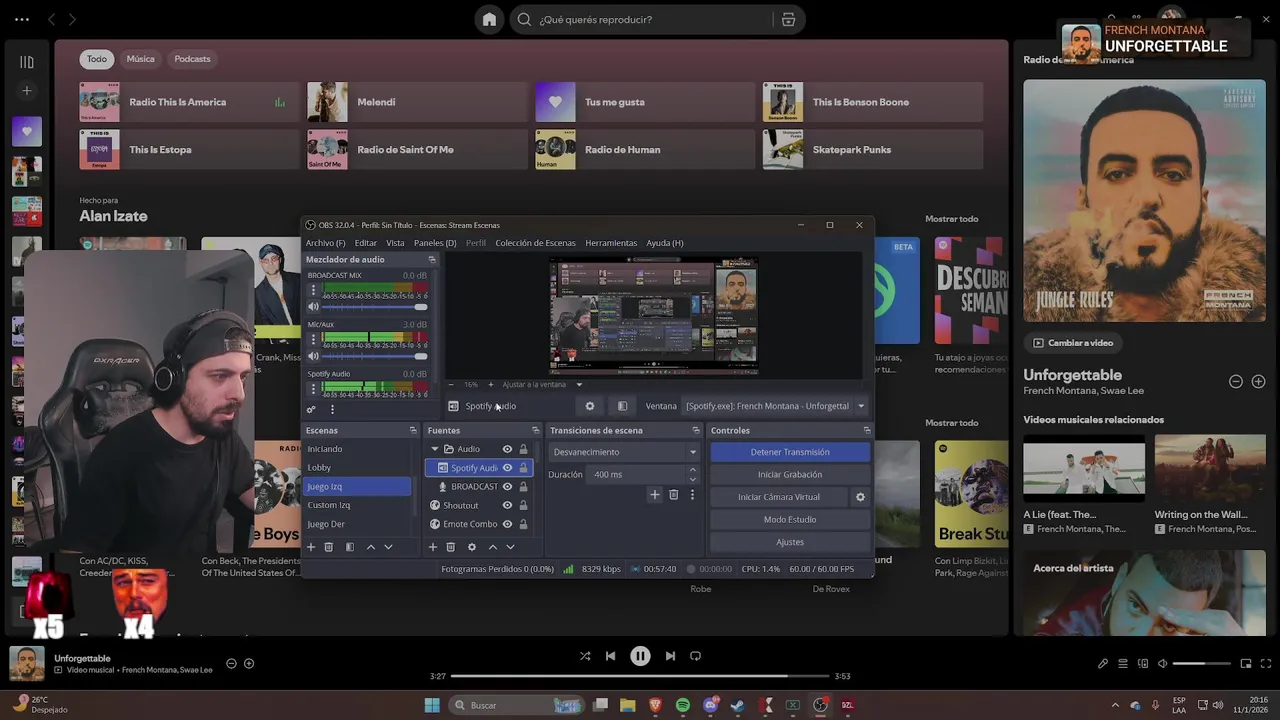Open the Paneles menu in OBS
The width and height of the screenshot is (1280, 720).
coord(435,243)
